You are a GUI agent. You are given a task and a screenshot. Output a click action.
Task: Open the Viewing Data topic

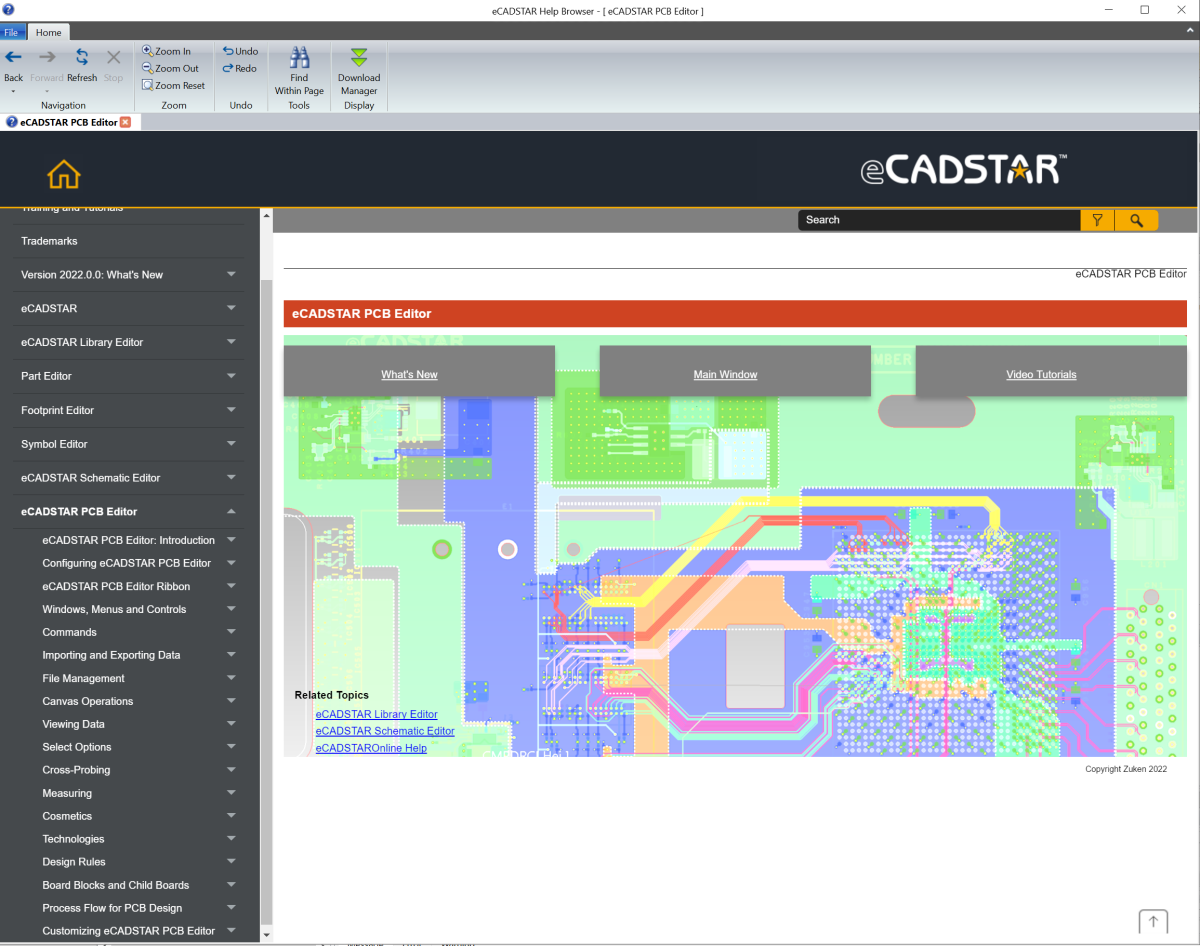point(73,724)
